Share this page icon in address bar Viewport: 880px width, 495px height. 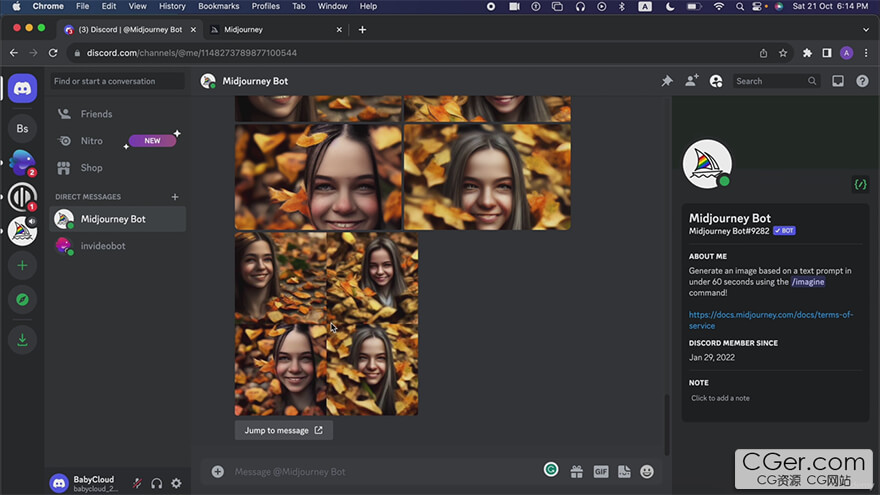763,53
